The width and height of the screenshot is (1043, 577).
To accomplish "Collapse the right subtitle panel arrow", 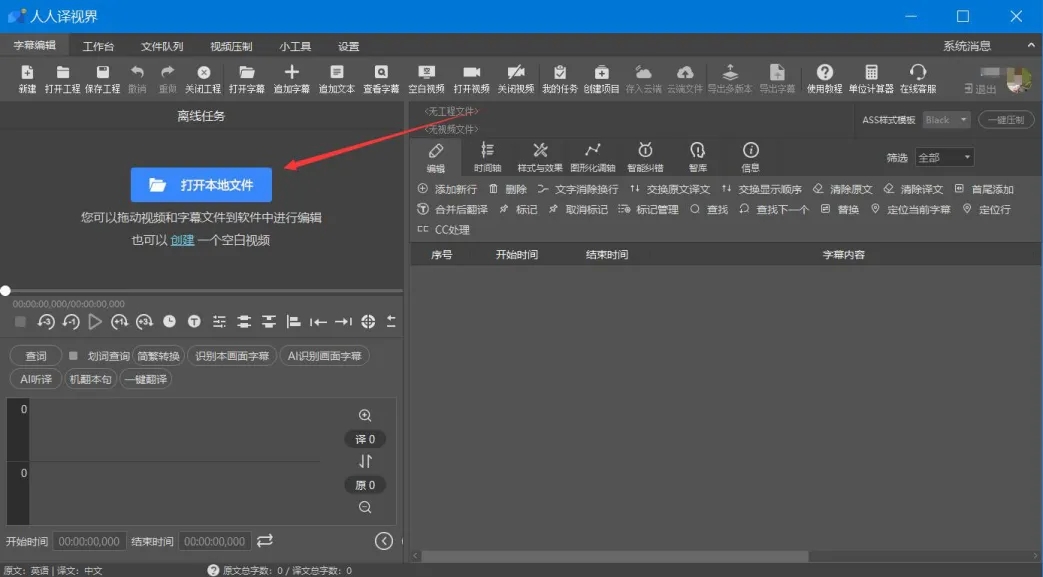I will pyautogui.click(x=384, y=541).
